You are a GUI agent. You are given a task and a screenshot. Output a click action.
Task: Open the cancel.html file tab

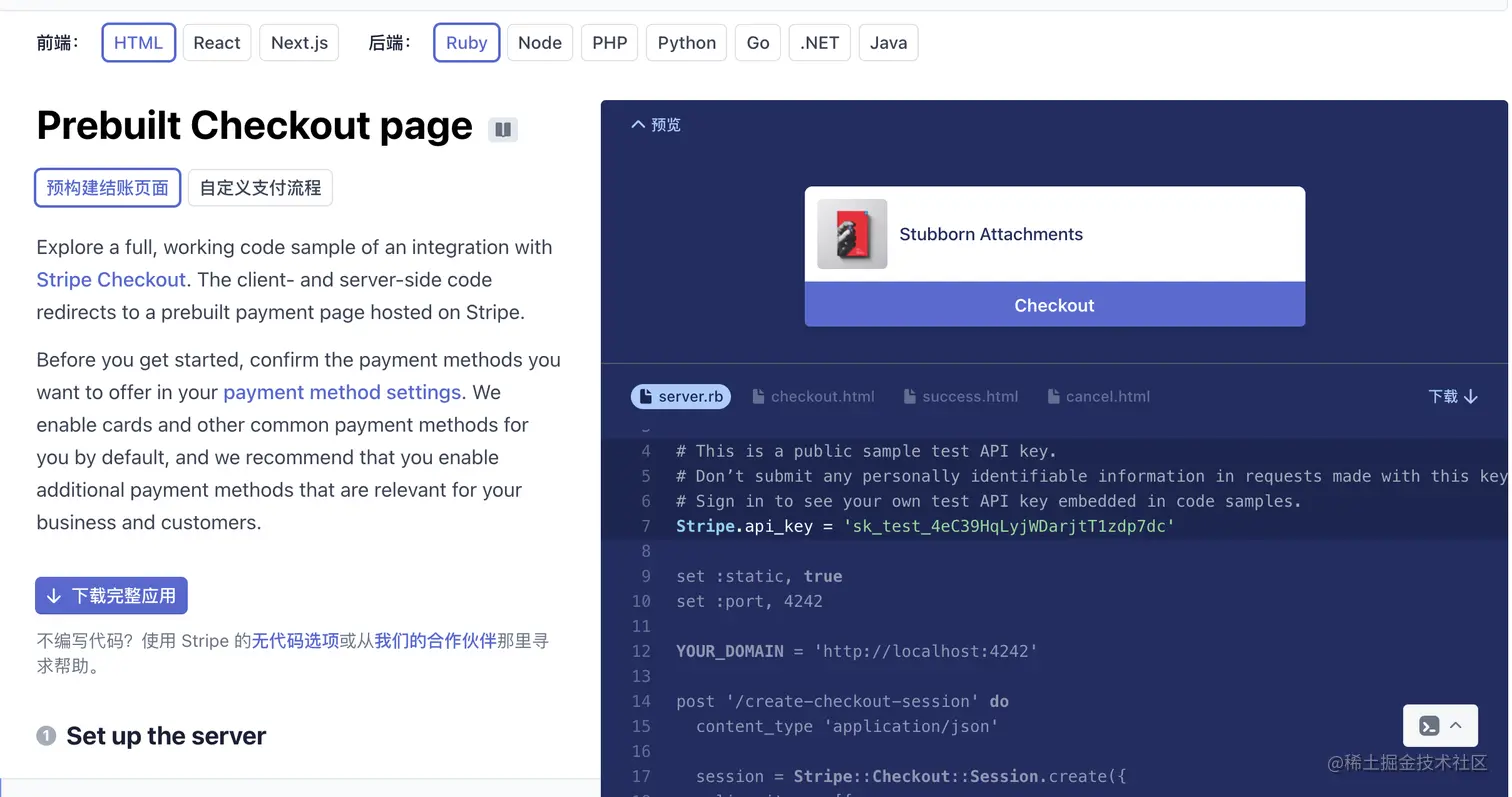pos(1098,397)
